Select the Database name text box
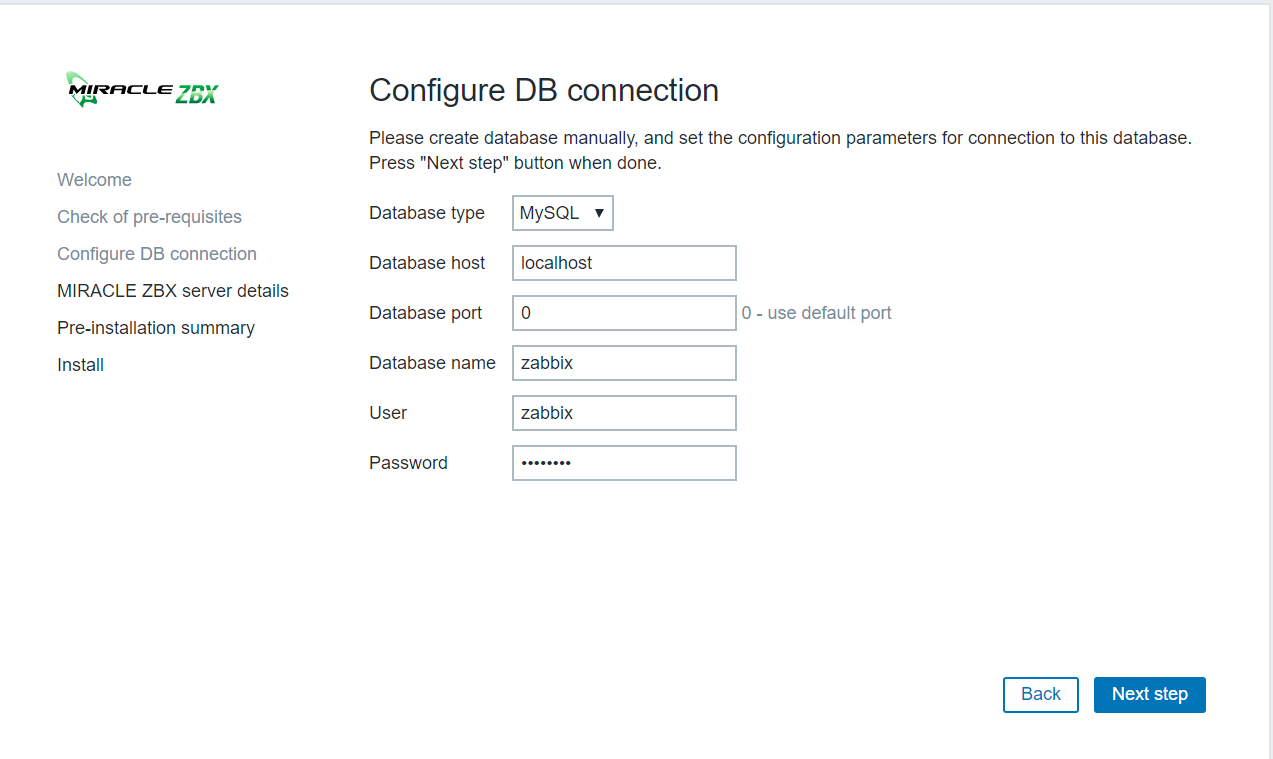This screenshot has width=1273, height=759. tap(624, 363)
